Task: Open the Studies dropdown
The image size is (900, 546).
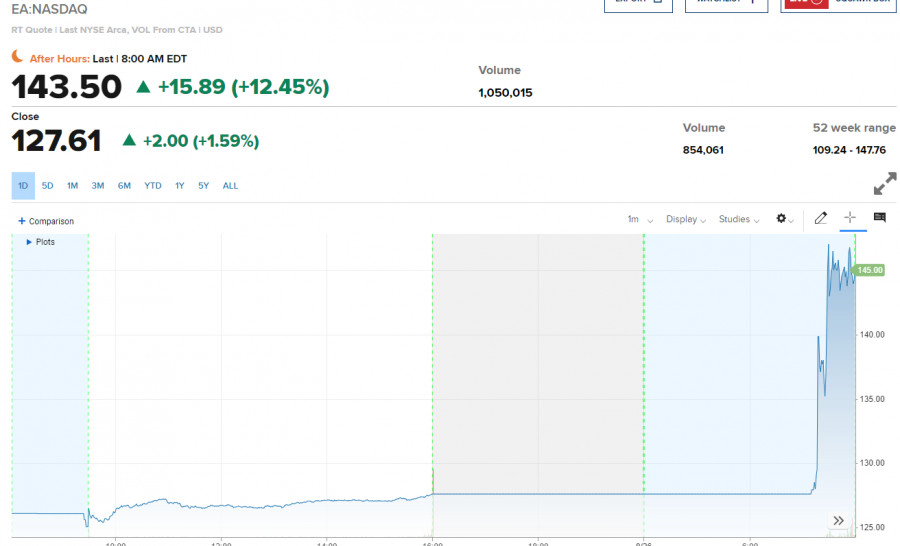Action: (739, 219)
